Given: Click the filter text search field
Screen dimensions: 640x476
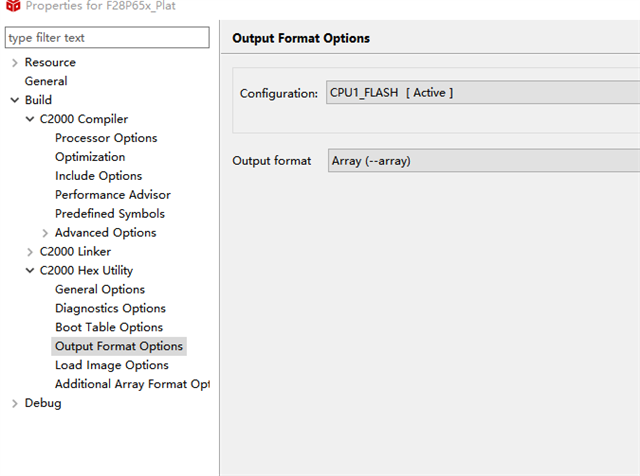Looking at the screenshot, I should [x=107, y=38].
